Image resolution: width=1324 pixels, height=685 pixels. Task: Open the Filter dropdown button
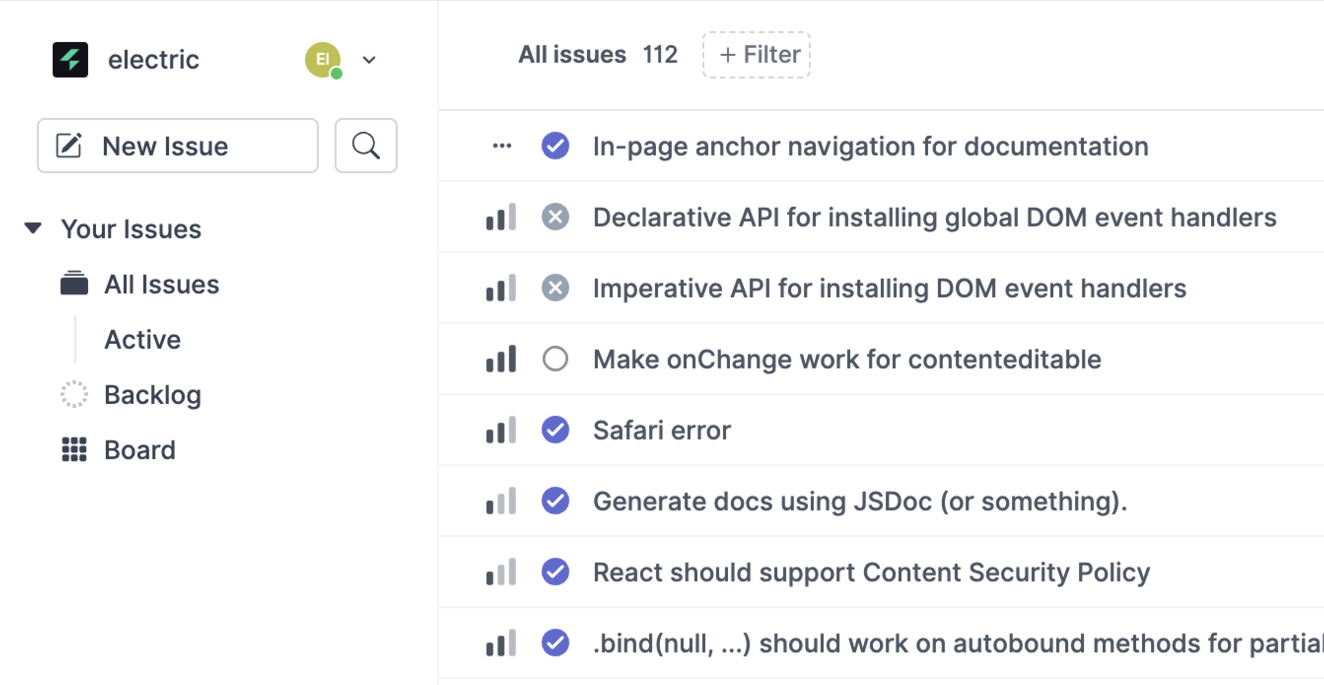coord(756,55)
